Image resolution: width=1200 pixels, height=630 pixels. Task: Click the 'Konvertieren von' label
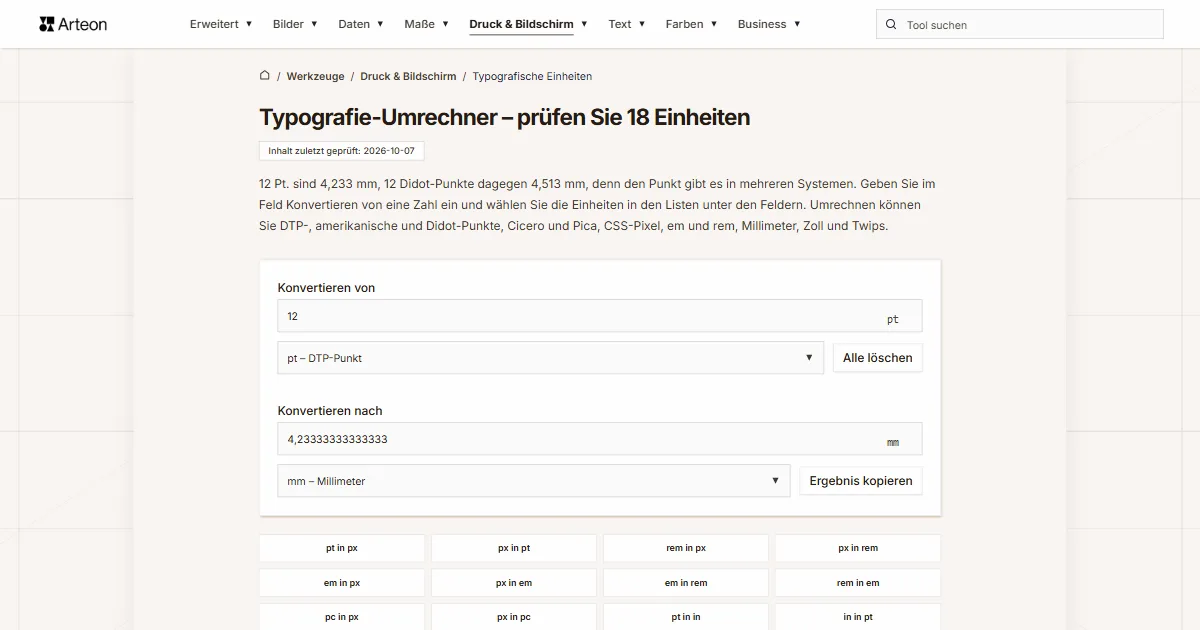[x=326, y=288]
